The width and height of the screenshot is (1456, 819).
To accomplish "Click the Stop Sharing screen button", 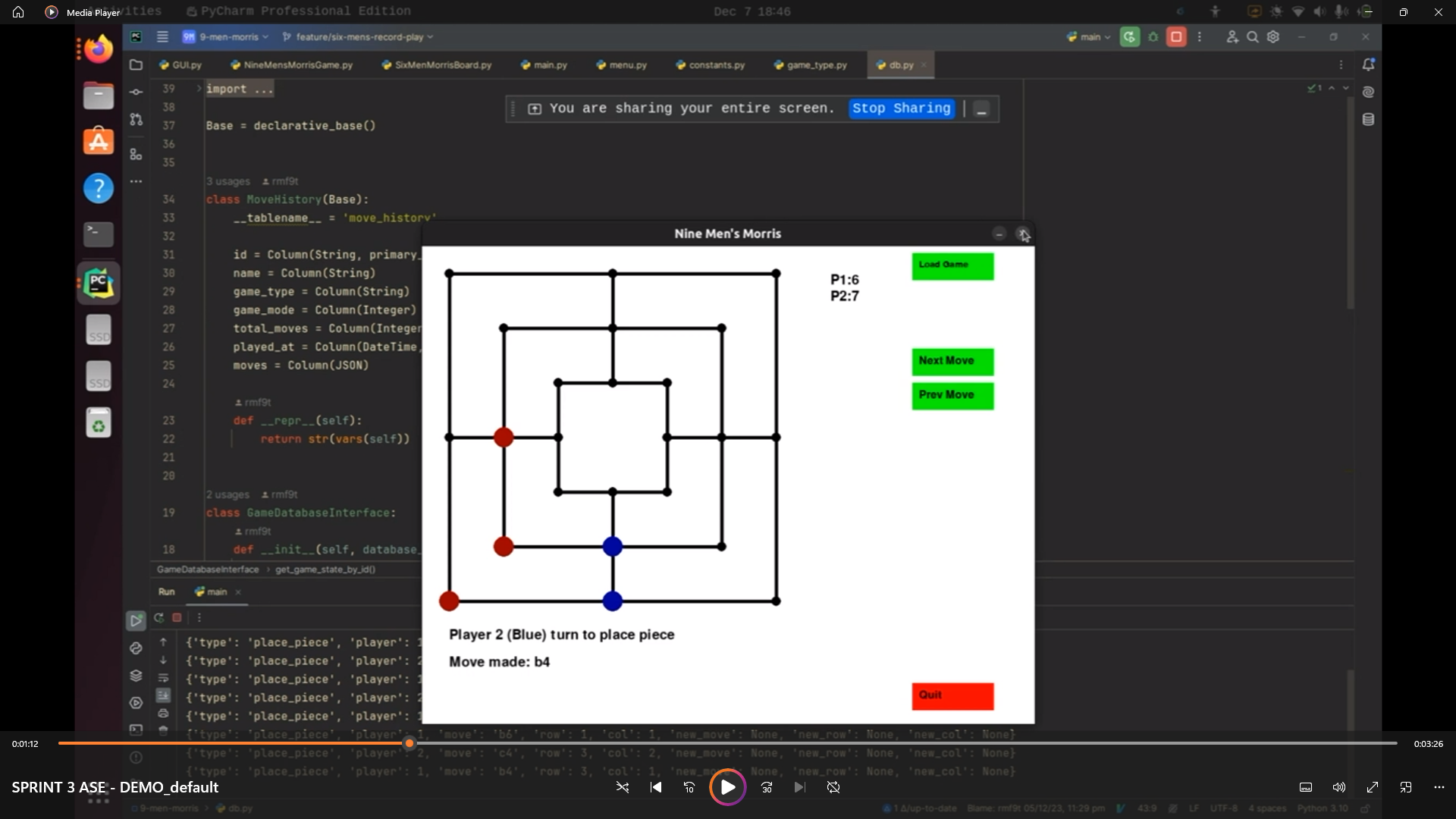I will pyautogui.click(x=901, y=108).
